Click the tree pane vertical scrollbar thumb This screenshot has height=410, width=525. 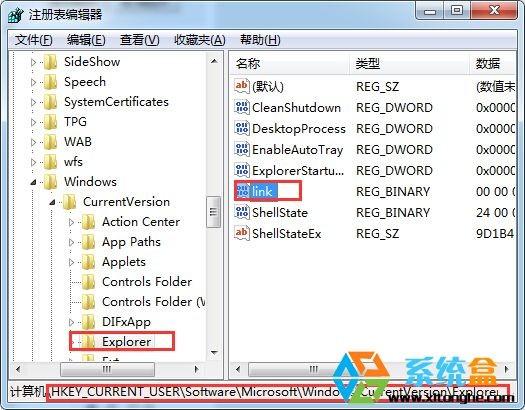click(x=214, y=212)
